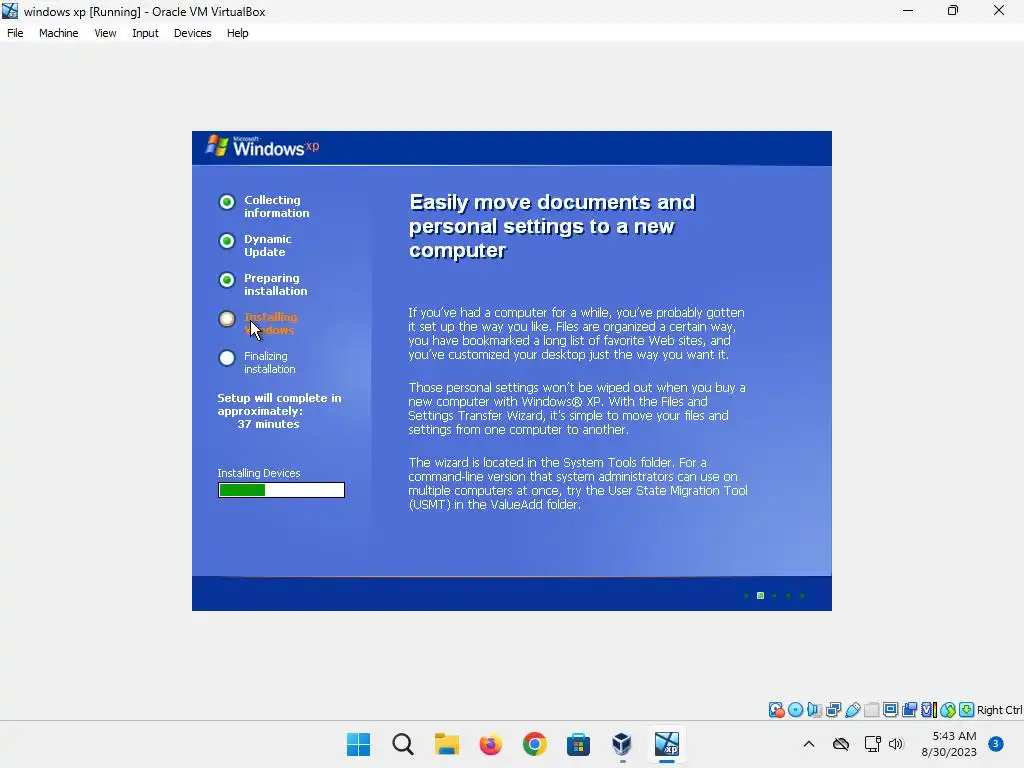Open the Windows Start menu
This screenshot has height=768, width=1024.
(x=359, y=744)
